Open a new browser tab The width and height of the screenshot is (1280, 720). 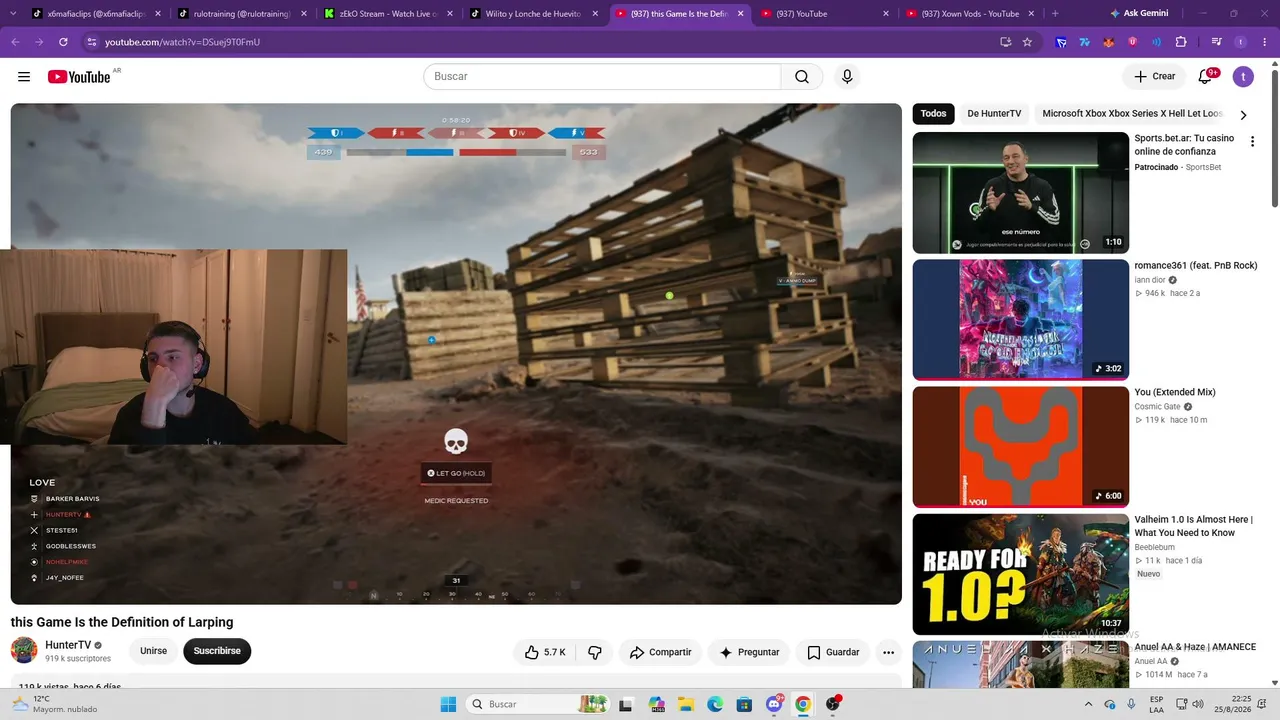pyautogui.click(x=1055, y=14)
